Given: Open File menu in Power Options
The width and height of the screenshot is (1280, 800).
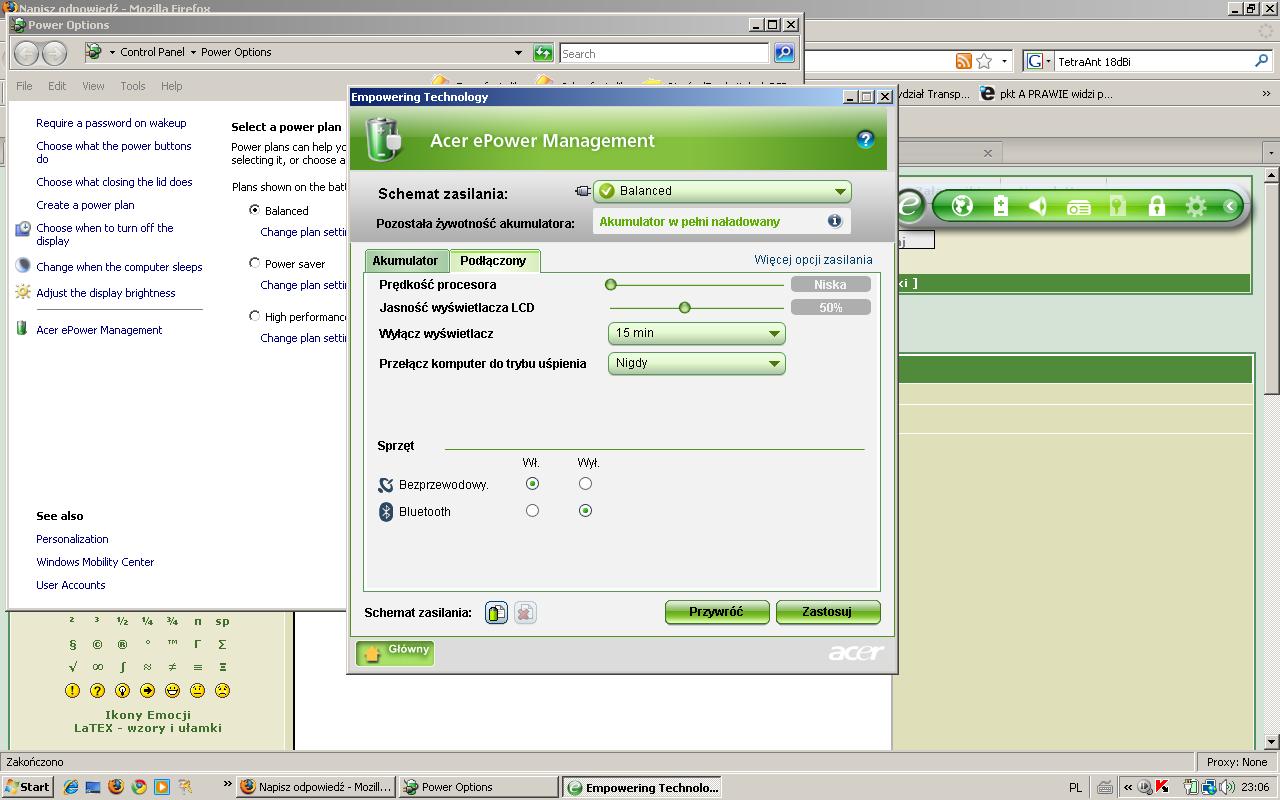Looking at the screenshot, I should 24,86.
